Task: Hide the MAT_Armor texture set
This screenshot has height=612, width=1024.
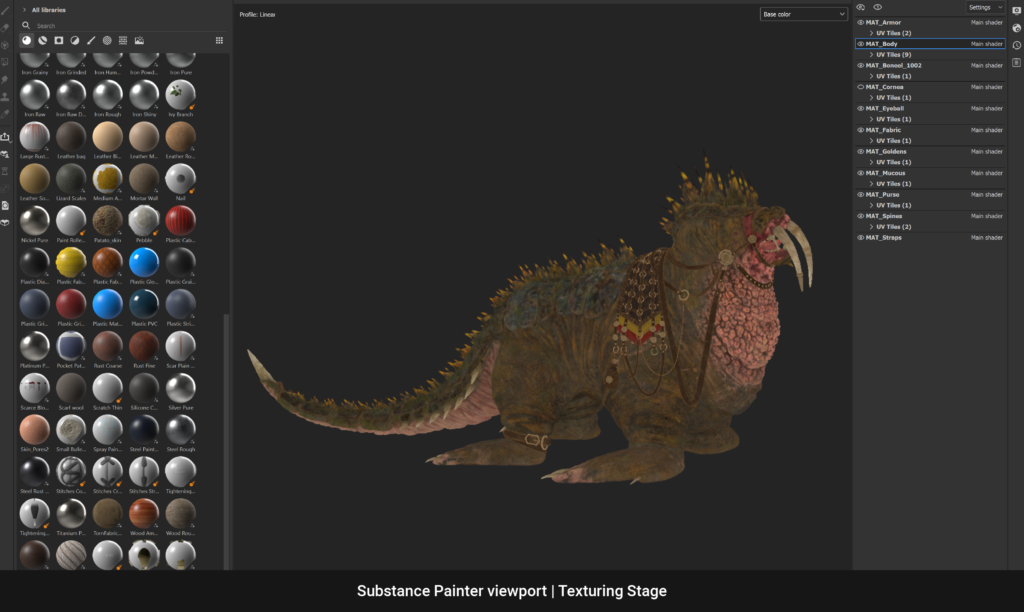Action: pyautogui.click(x=859, y=21)
